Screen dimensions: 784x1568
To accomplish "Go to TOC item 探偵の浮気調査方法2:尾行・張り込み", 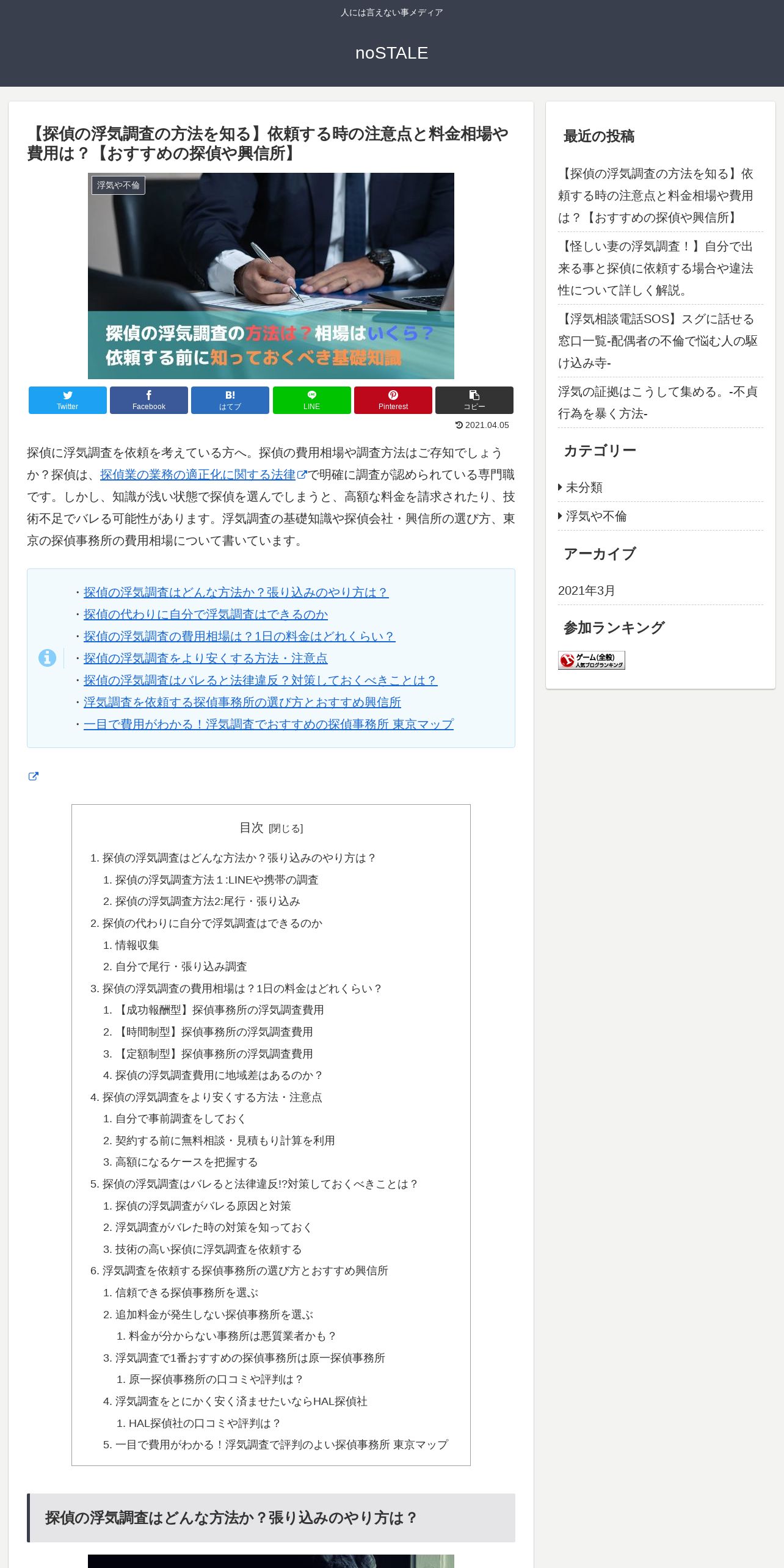I will point(208,901).
